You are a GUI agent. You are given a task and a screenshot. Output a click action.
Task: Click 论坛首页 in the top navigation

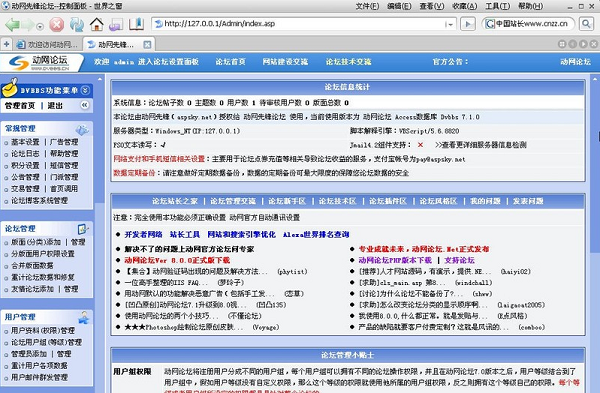pos(230,62)
